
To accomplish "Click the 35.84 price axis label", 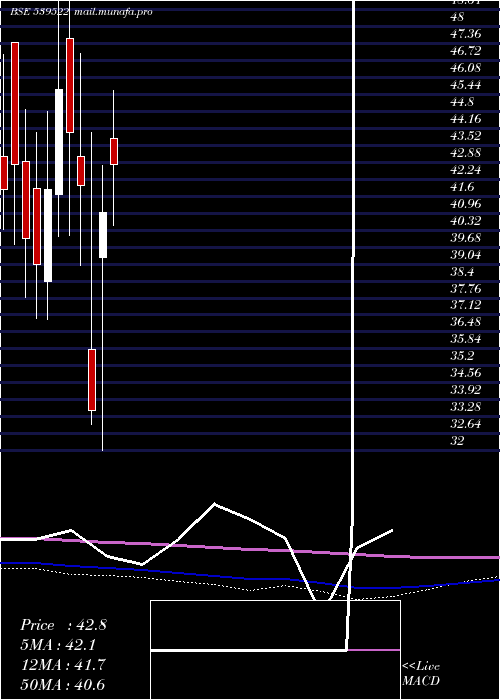I will (466, 339).
